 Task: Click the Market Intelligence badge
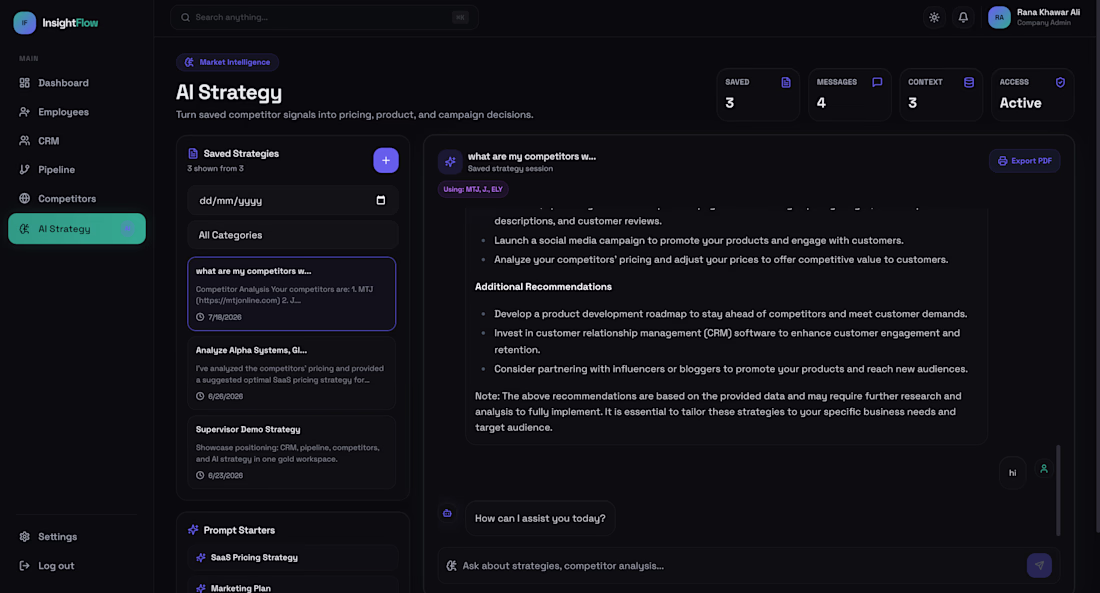coord(227,62)
